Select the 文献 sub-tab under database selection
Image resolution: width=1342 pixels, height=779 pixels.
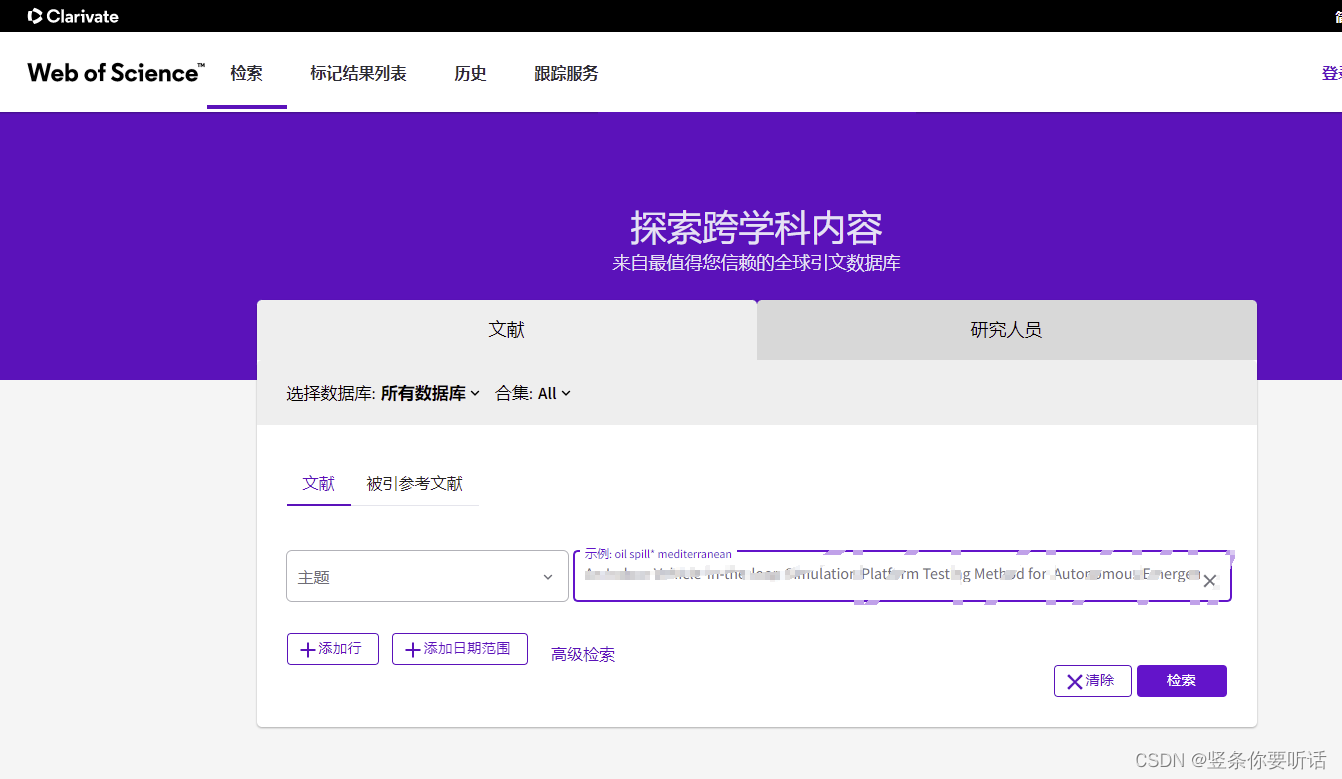pyautogui.click(x=319, y=484)
